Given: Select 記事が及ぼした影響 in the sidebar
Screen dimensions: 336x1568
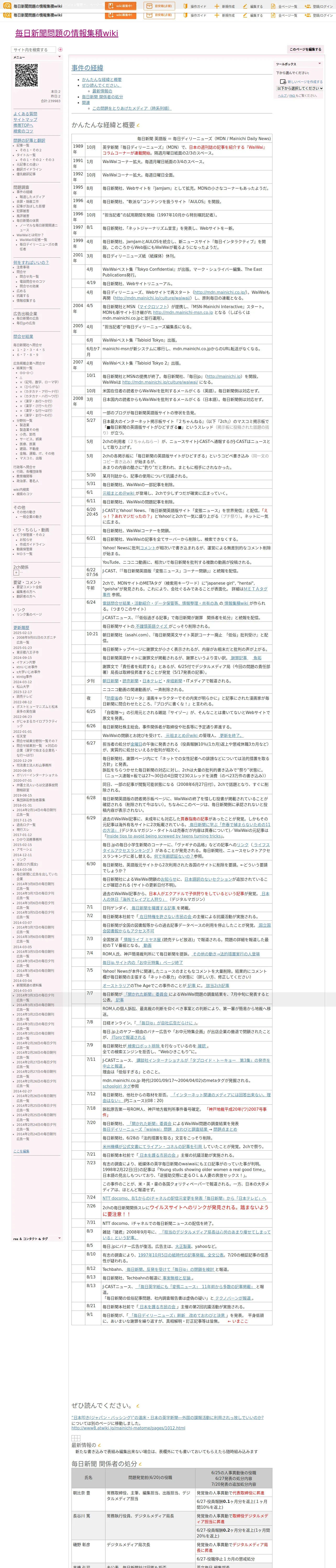Looking at the screenshot, I should [x=31, y=206].
